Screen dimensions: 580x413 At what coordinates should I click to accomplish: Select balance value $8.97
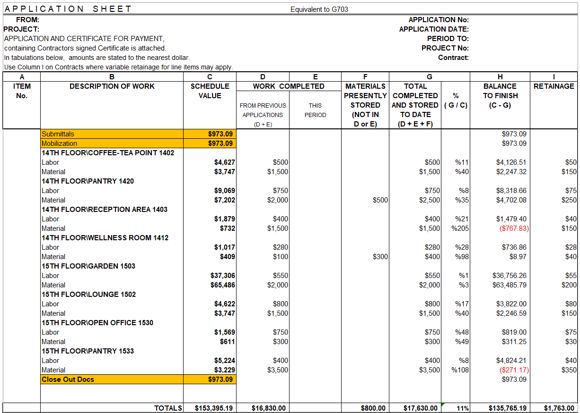(517, 257)
